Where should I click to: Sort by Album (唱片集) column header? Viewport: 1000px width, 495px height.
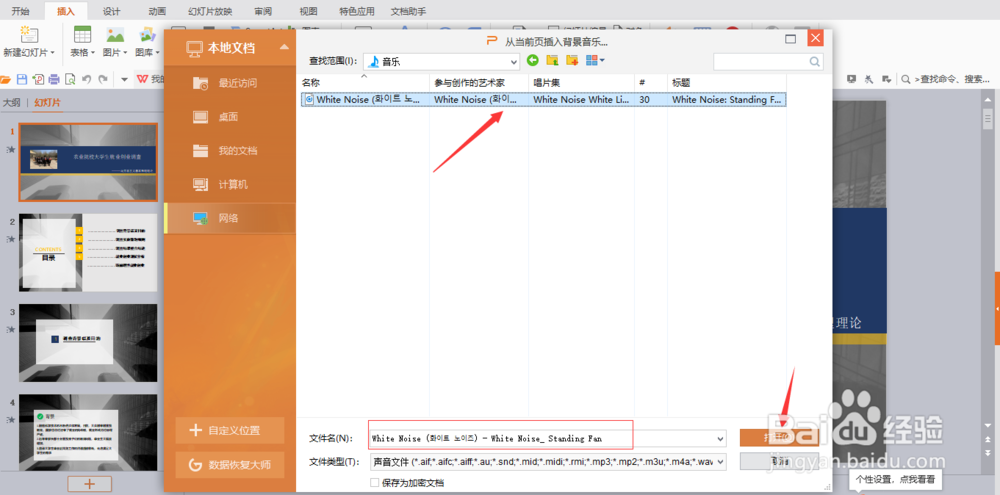click(582, 83)
